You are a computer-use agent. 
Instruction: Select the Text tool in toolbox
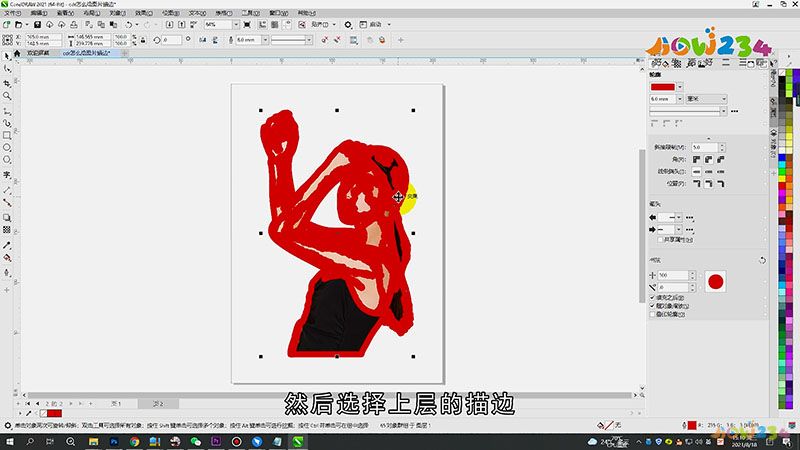point(7,175)
